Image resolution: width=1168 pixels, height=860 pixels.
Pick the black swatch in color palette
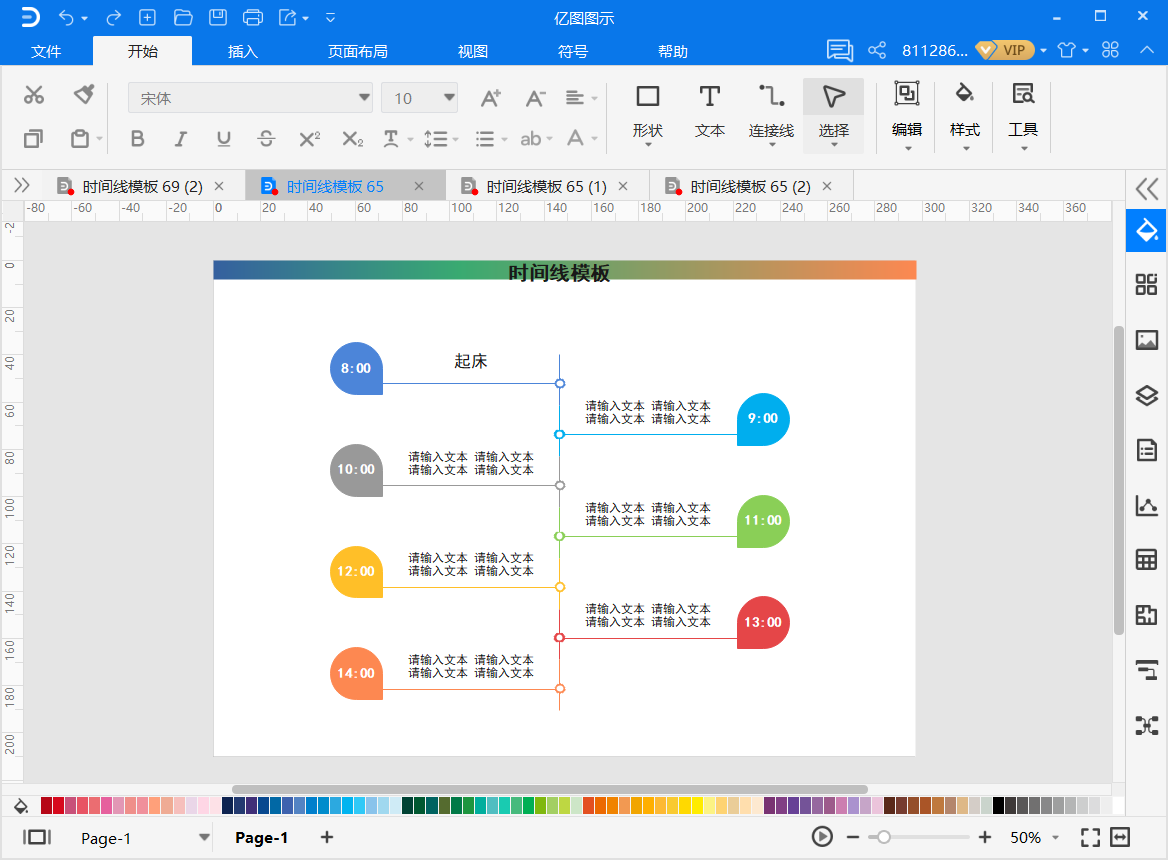(x=998, y=805)
